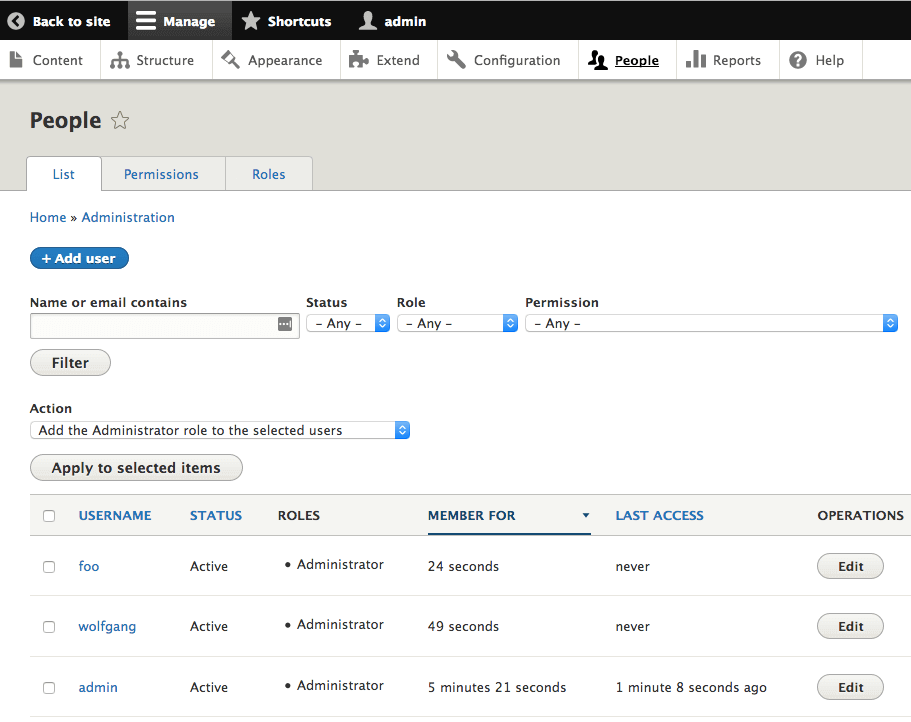Sort table by Member For column
911x722 pixels.
point(472,515)
